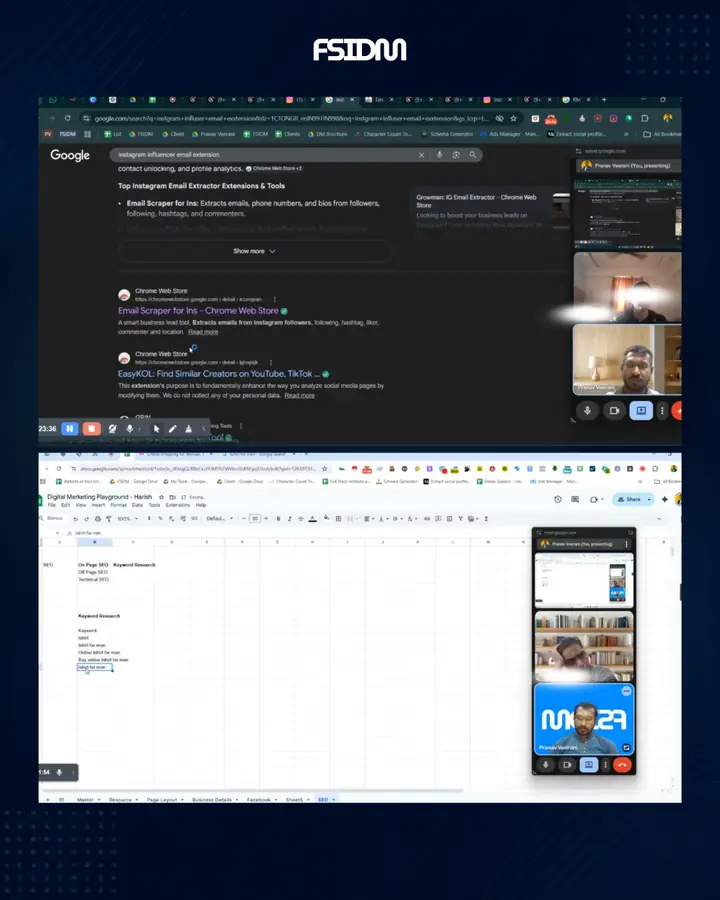This screenshot has width=720, height=900.
Task: Increase font size with plus in Sheets
Action: 266,519
